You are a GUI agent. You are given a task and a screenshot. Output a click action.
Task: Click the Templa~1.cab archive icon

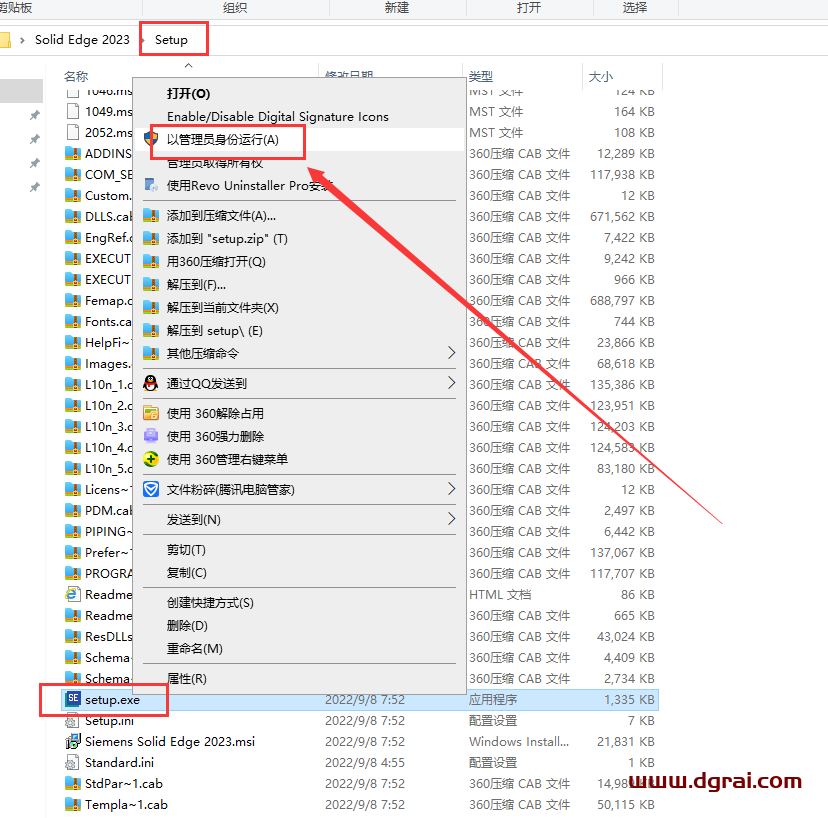73,805
